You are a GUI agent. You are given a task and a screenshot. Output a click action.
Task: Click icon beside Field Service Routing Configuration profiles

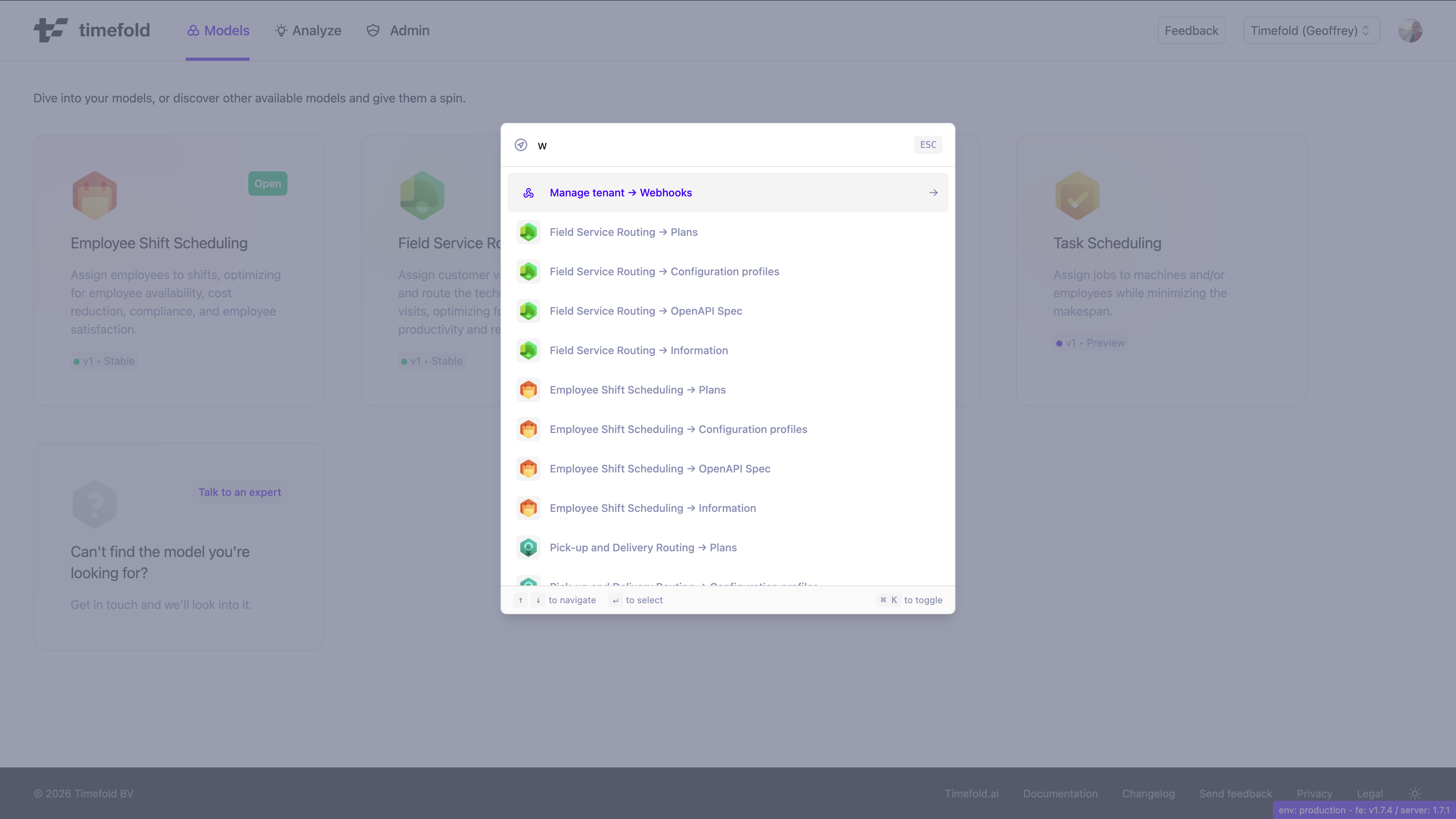pyautogui.click(x=529, y=271)
